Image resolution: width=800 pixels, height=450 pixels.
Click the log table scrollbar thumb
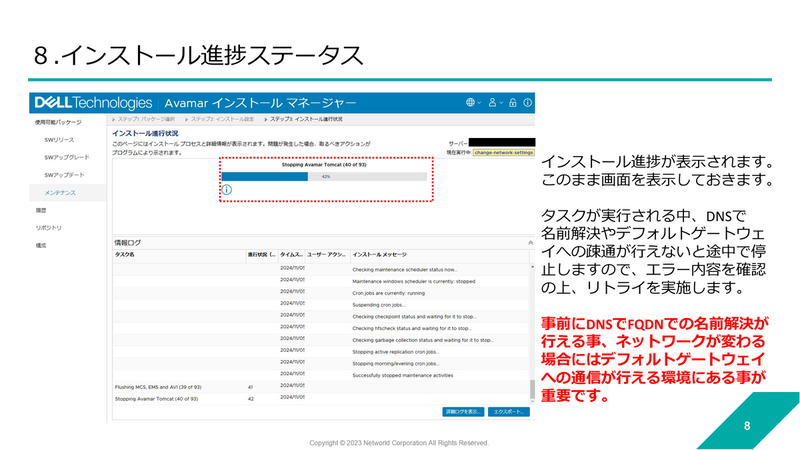coord(532,389)
